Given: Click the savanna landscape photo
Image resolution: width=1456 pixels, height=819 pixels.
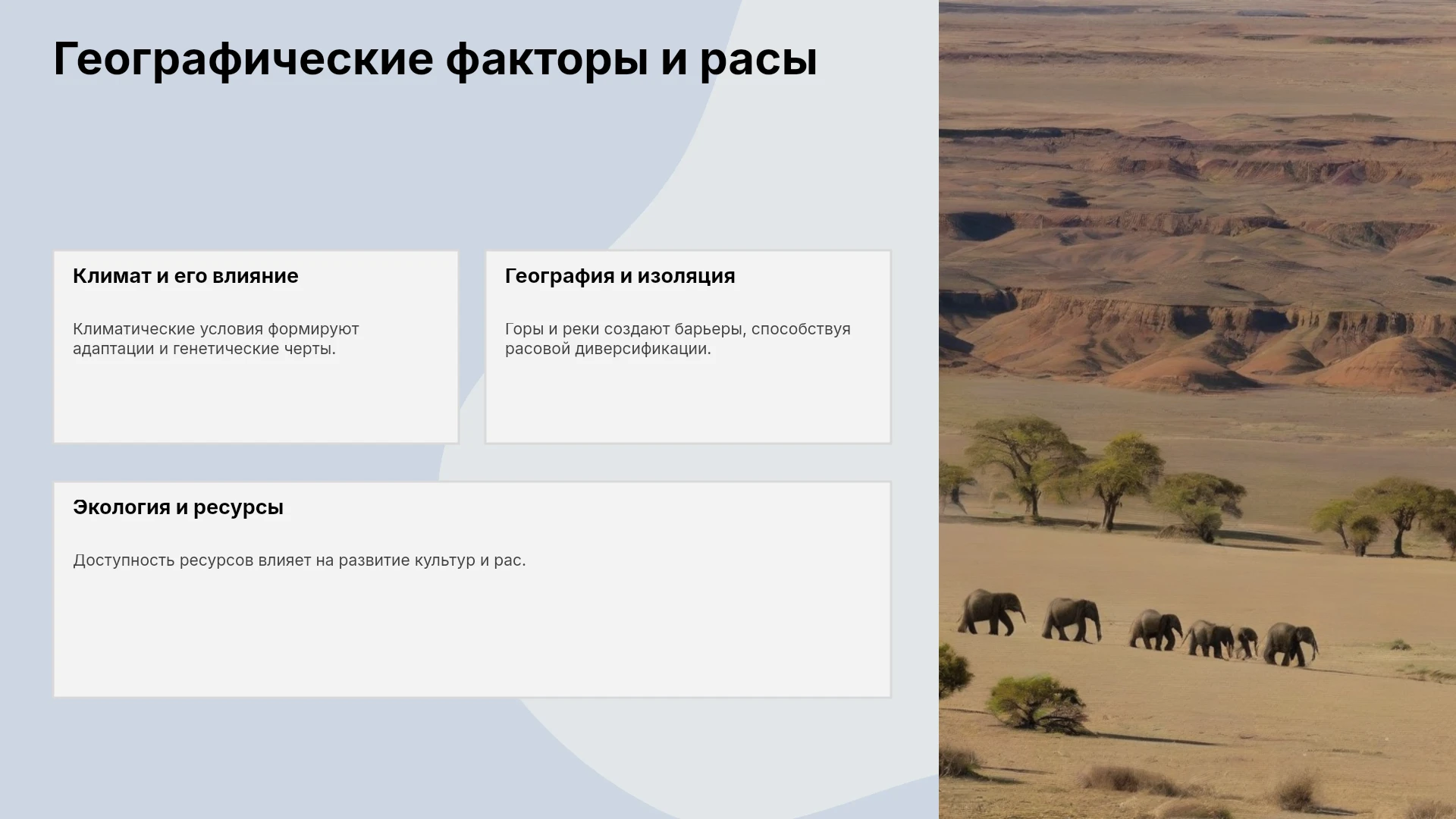Looking at the screenshot, I should point(1197,409).
